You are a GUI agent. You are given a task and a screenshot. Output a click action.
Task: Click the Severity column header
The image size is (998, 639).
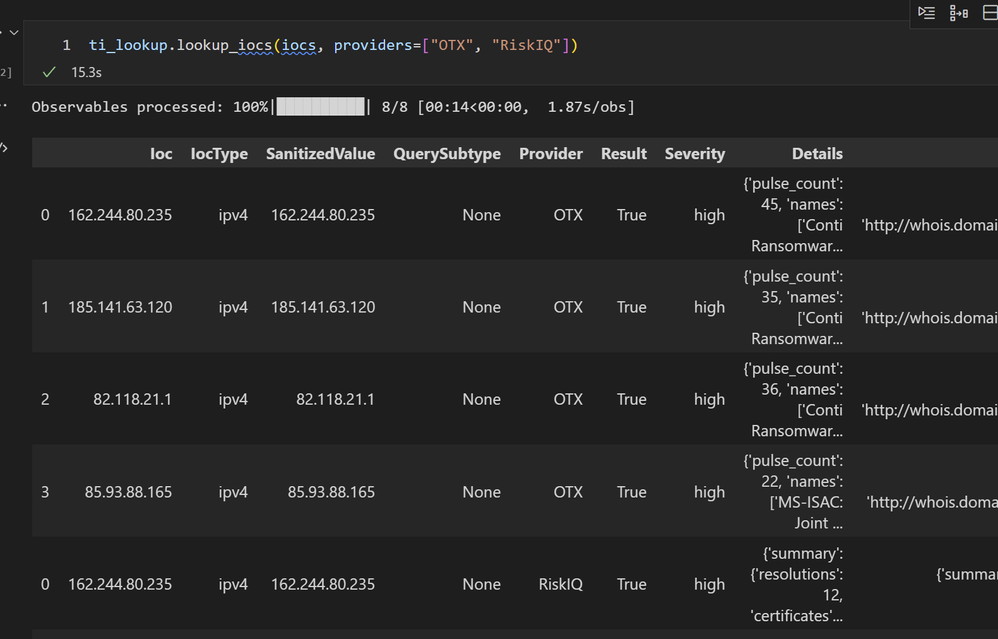(x=694, y=153)
